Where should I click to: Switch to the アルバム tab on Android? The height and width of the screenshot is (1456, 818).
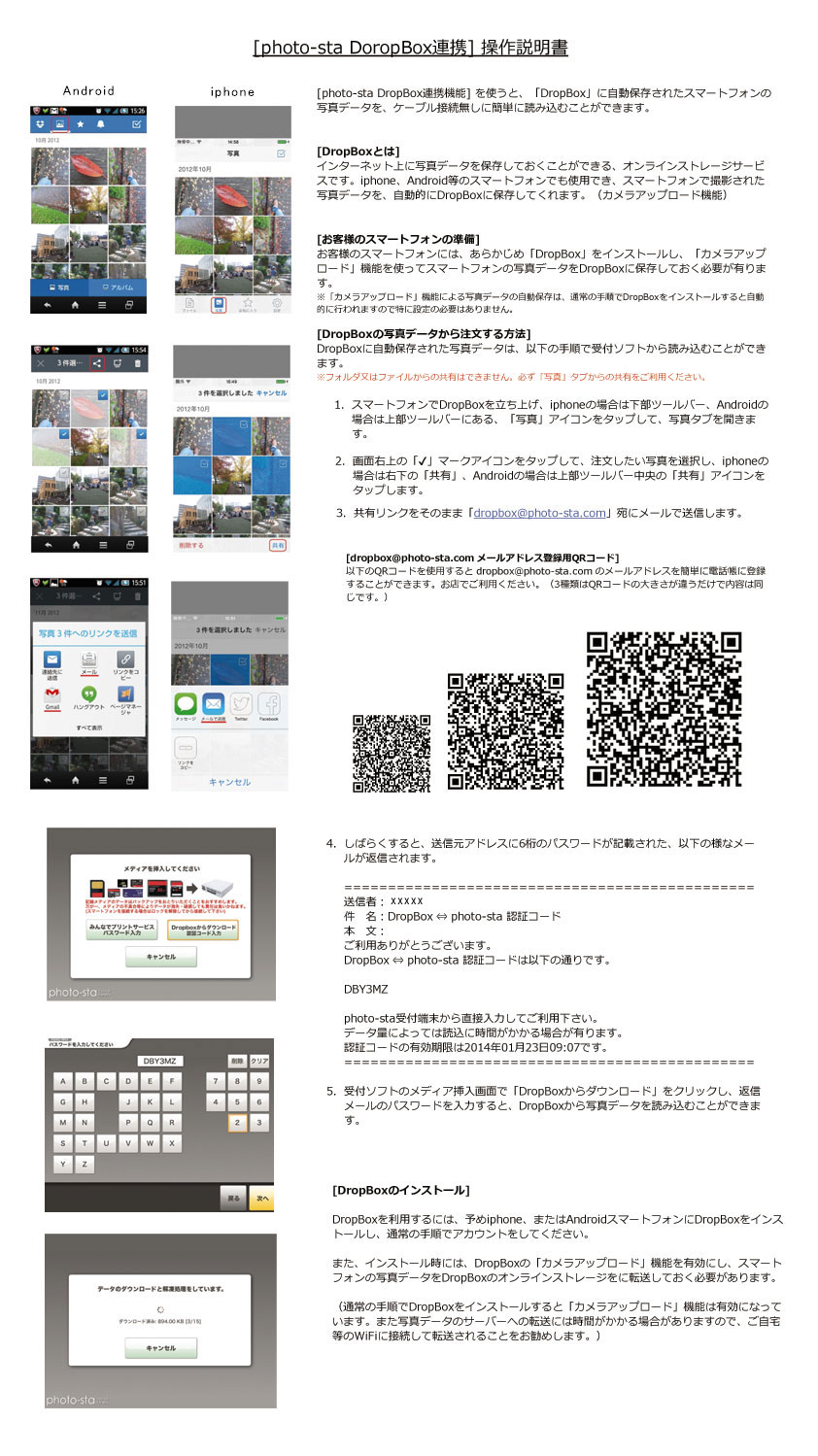pyautogui.click(x=118, y=288)
